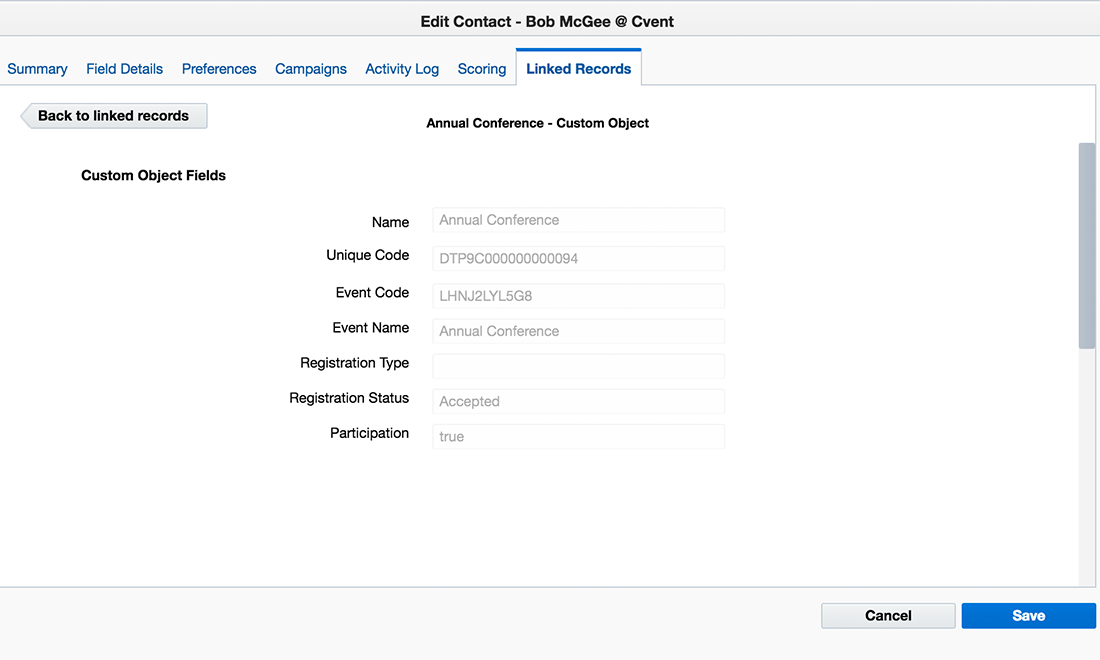The width and height of the screenshot is (1100, 660).
Task: Click the empty Registration Type field
Action: tap(578, 365)
